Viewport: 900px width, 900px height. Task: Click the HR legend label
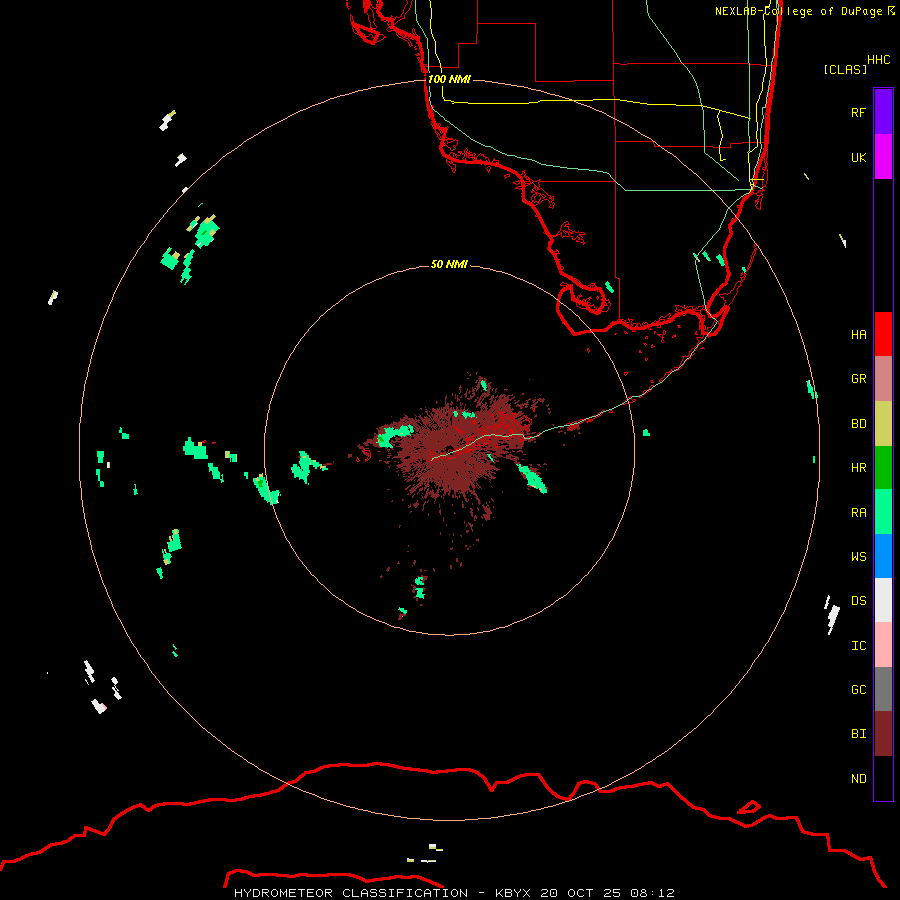(x=858, y=468)
